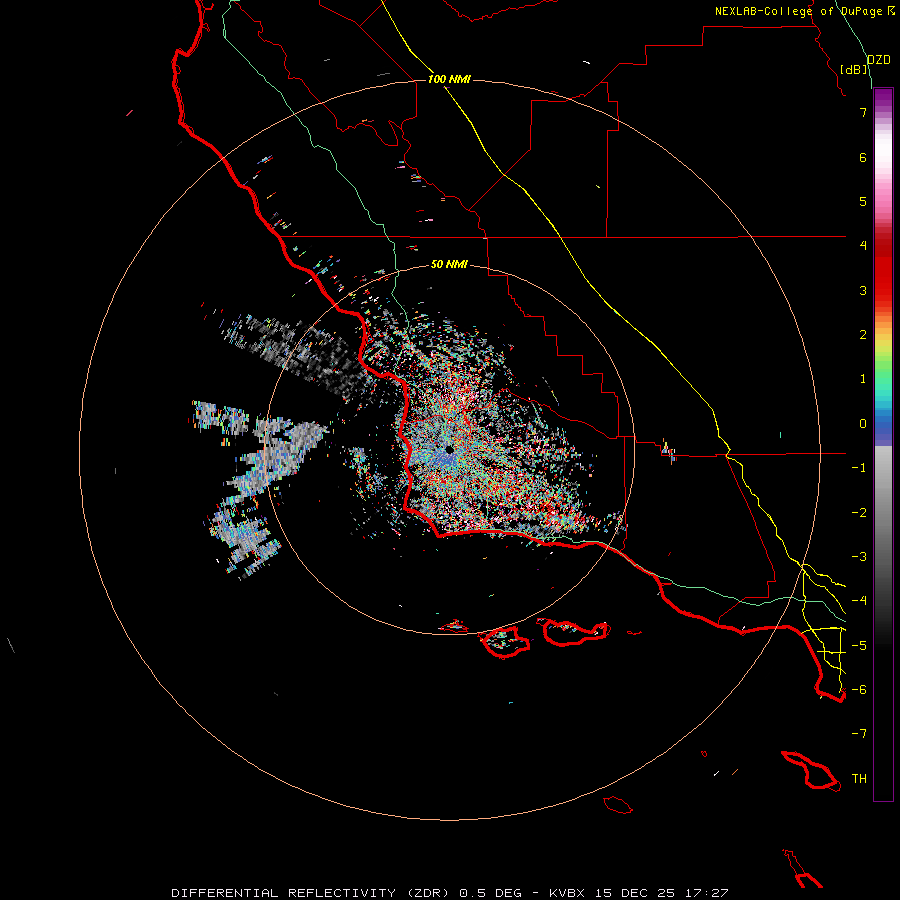
Task: Click the 2 value on the color scale
Action: pyautogui.click(x=863, y=335)
